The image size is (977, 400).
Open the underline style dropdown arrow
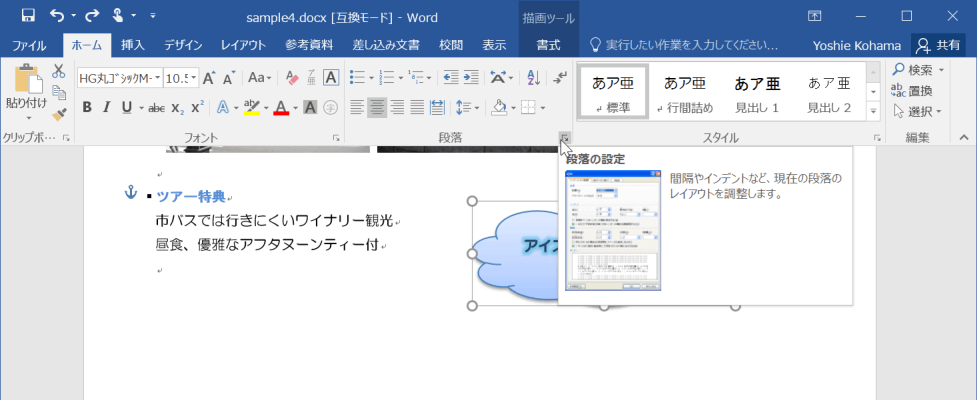[x=141, y=108]
